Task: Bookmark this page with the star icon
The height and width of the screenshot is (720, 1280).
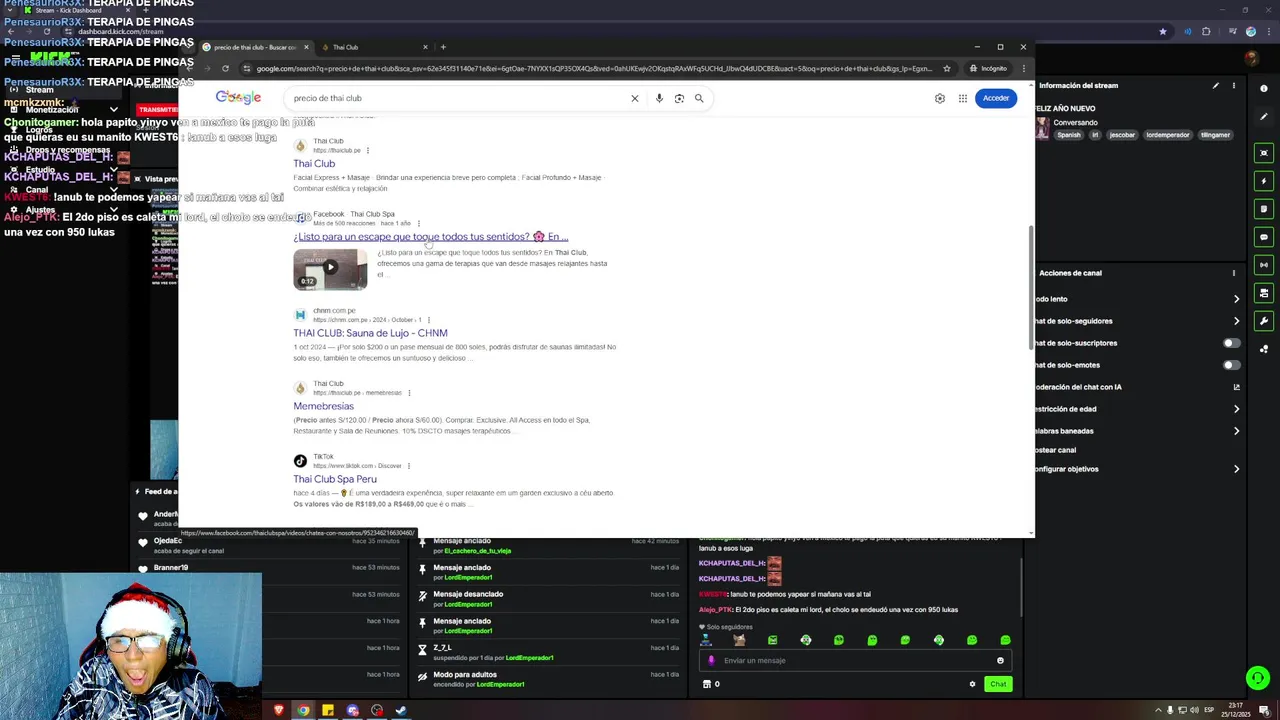Action: (947, 69)
